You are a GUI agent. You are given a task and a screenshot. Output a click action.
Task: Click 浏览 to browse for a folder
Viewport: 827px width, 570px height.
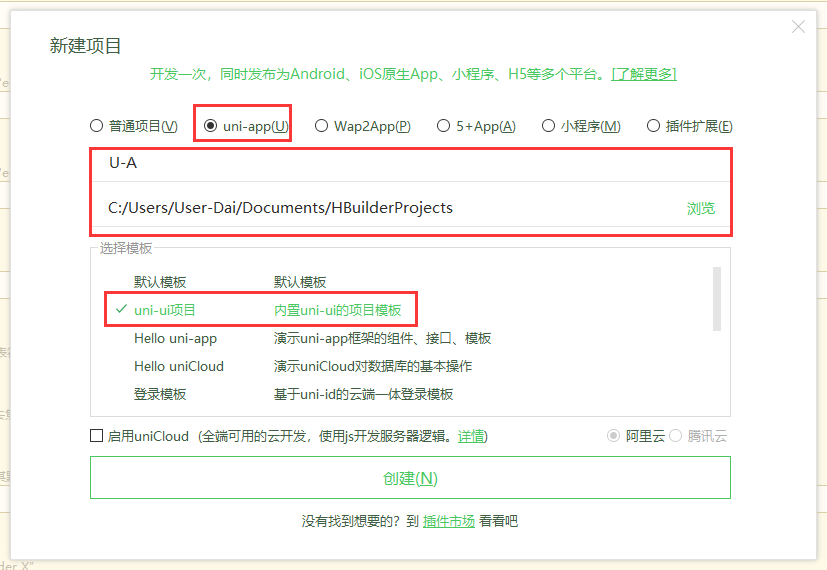click(x=700, y=209)
